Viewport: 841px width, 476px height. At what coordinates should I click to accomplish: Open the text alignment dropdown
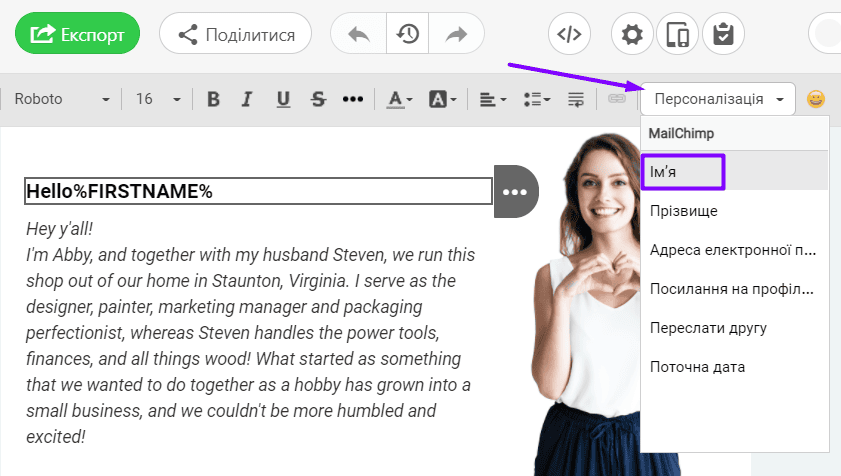pyautogui.click(x=491, y=99)
